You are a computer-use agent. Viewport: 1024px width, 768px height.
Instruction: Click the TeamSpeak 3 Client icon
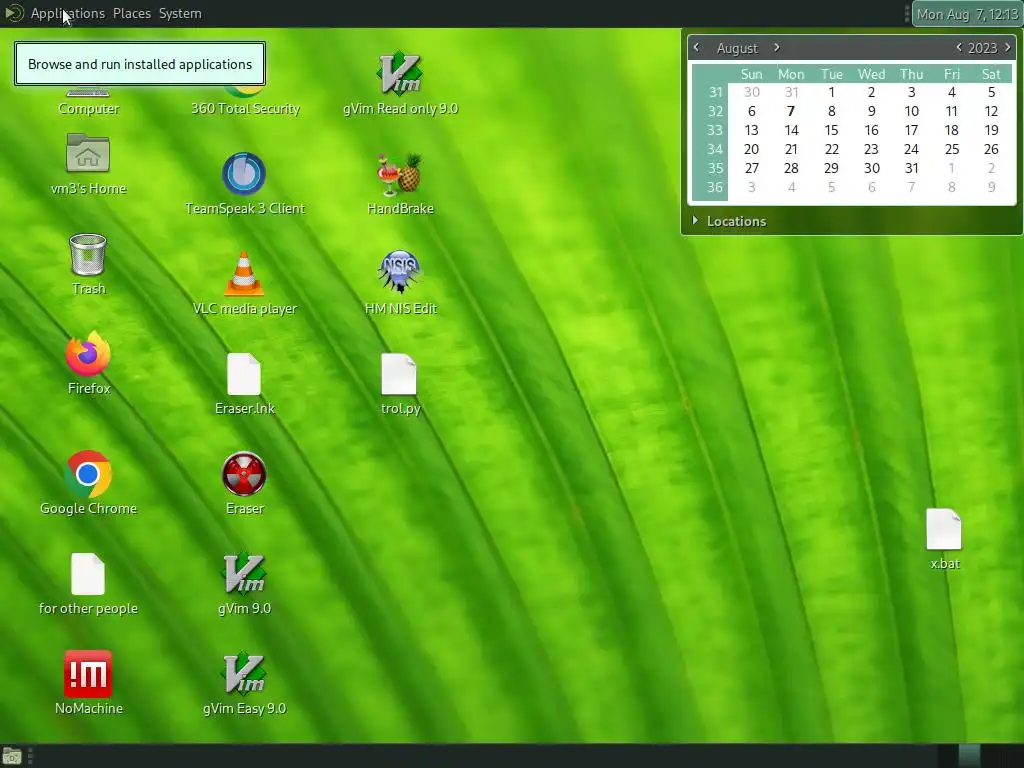pyautogui.click(x=244, y=174)
